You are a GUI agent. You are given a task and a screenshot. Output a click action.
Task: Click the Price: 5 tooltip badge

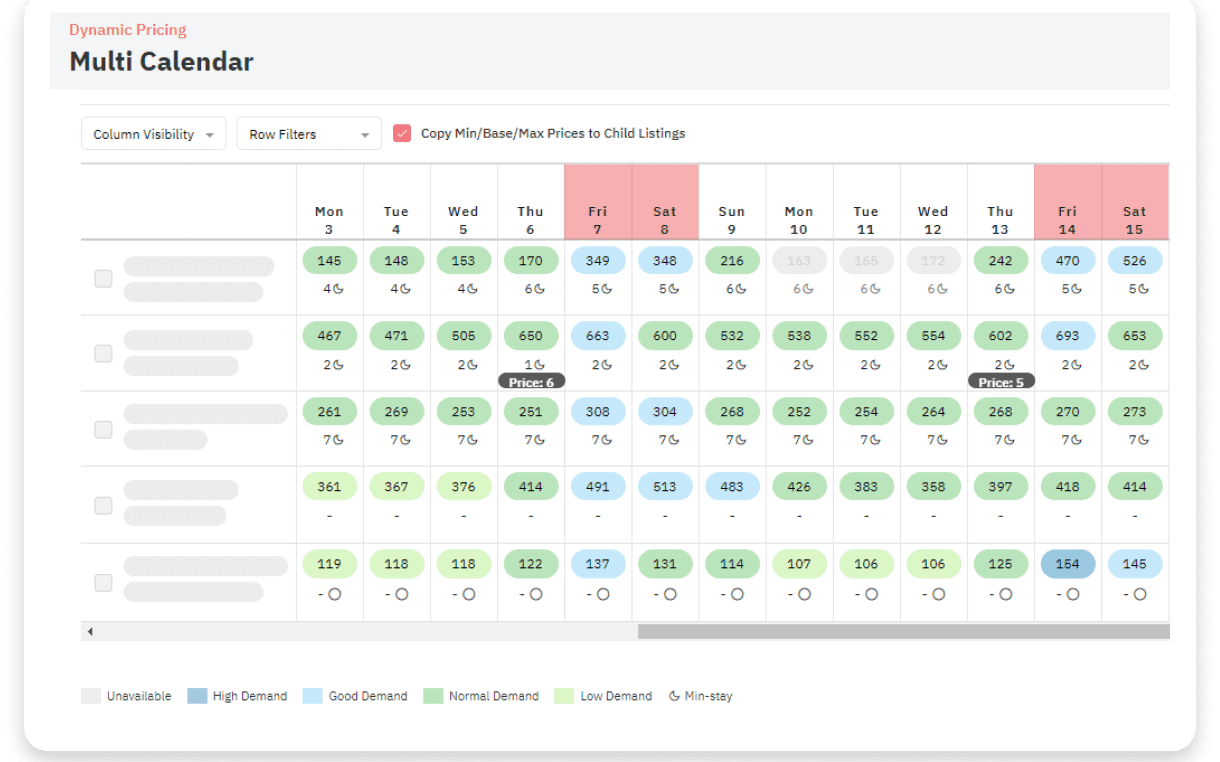(1001, 382)
